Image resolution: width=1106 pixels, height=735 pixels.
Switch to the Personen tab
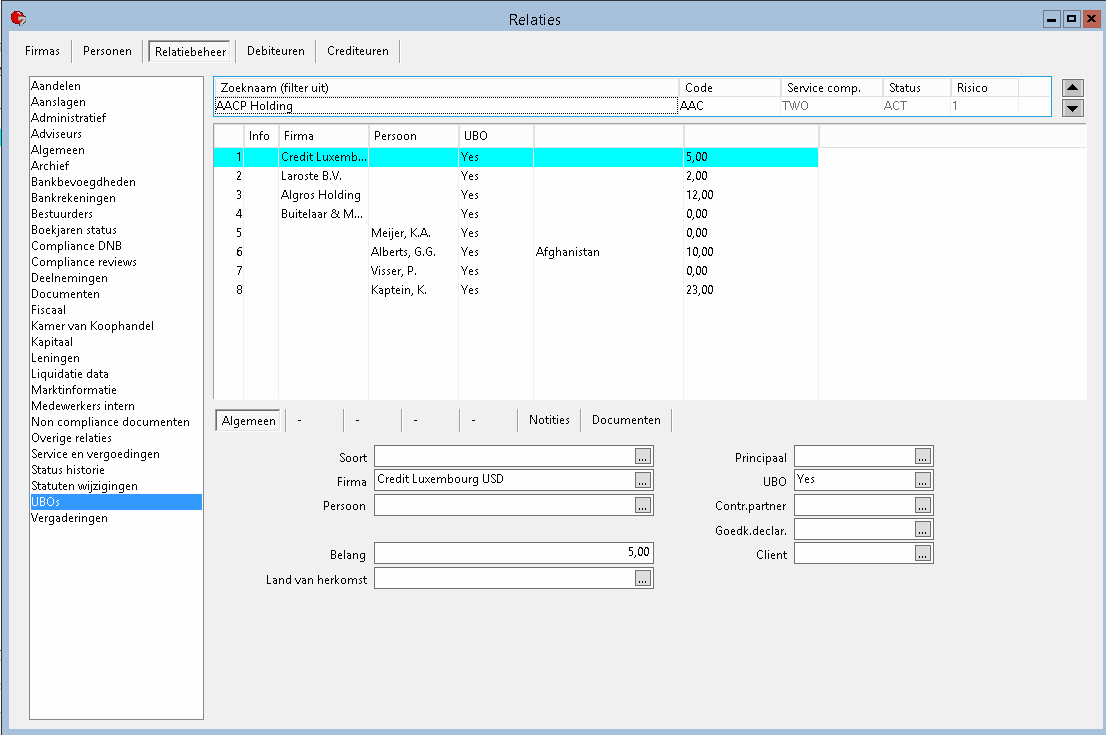107,51
